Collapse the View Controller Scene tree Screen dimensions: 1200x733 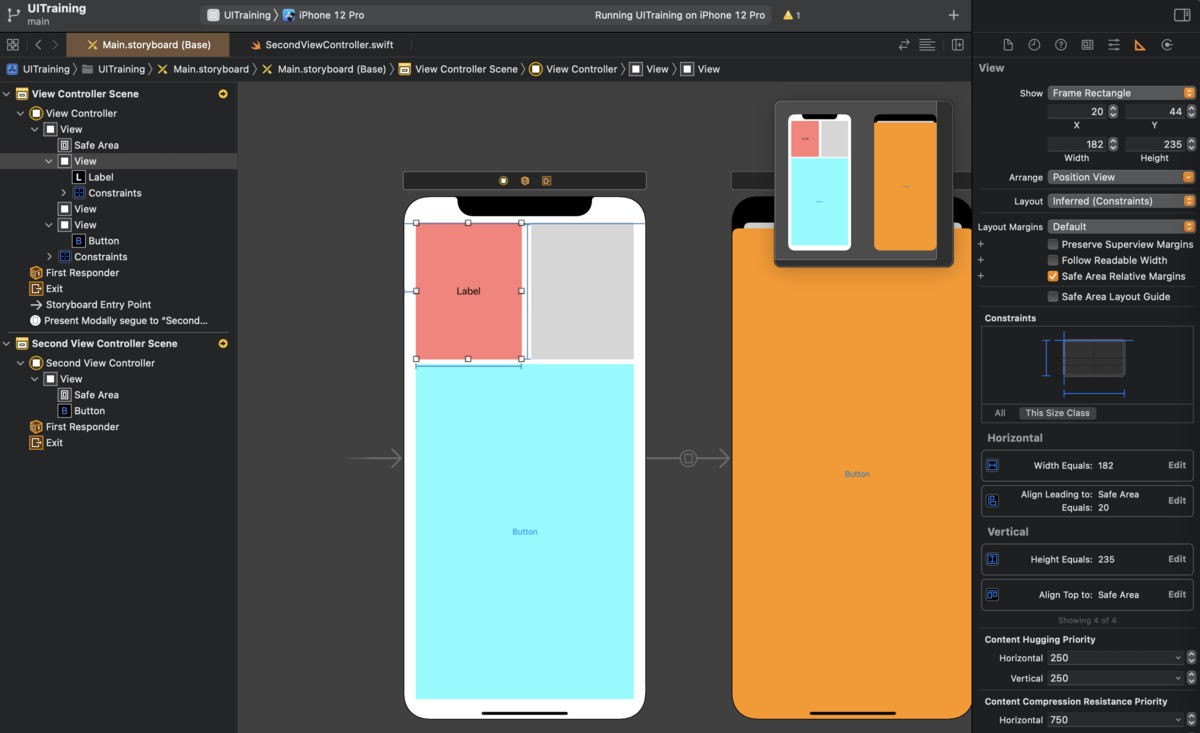point(8,94)
